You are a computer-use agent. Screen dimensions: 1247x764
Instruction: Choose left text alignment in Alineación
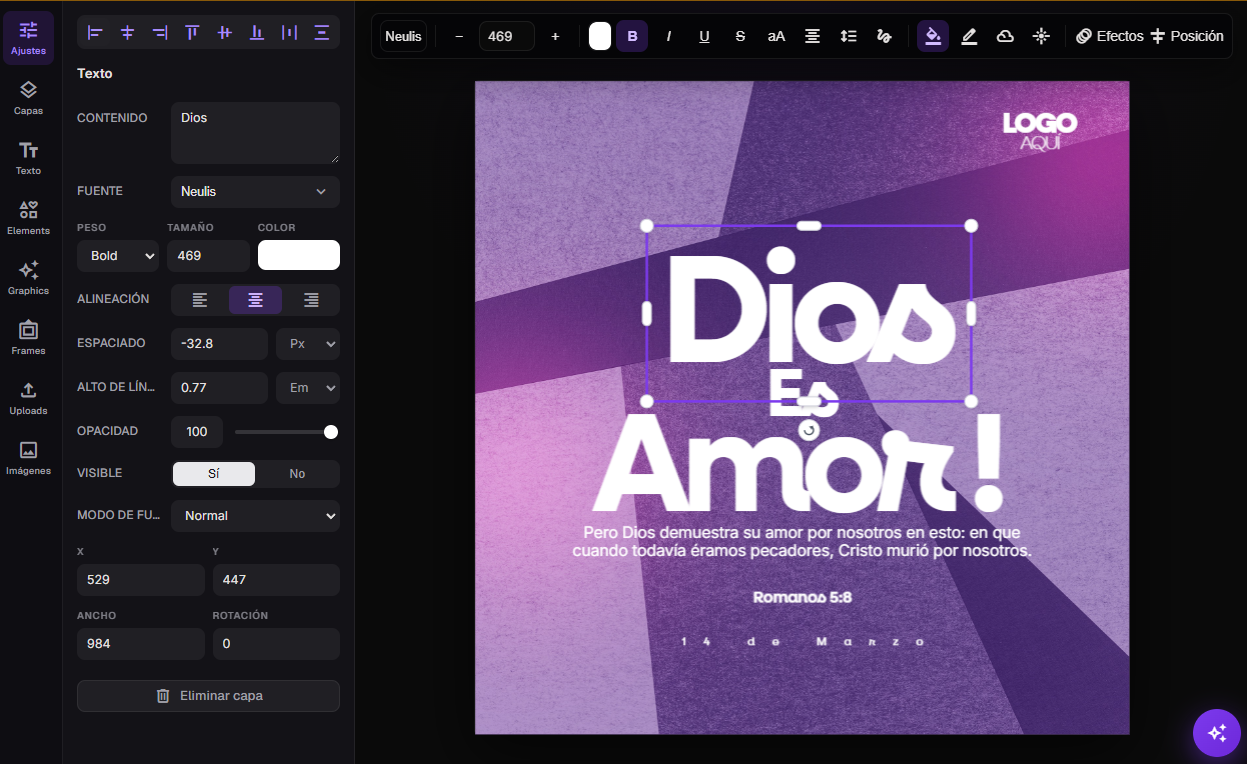(x=200, y=300)
